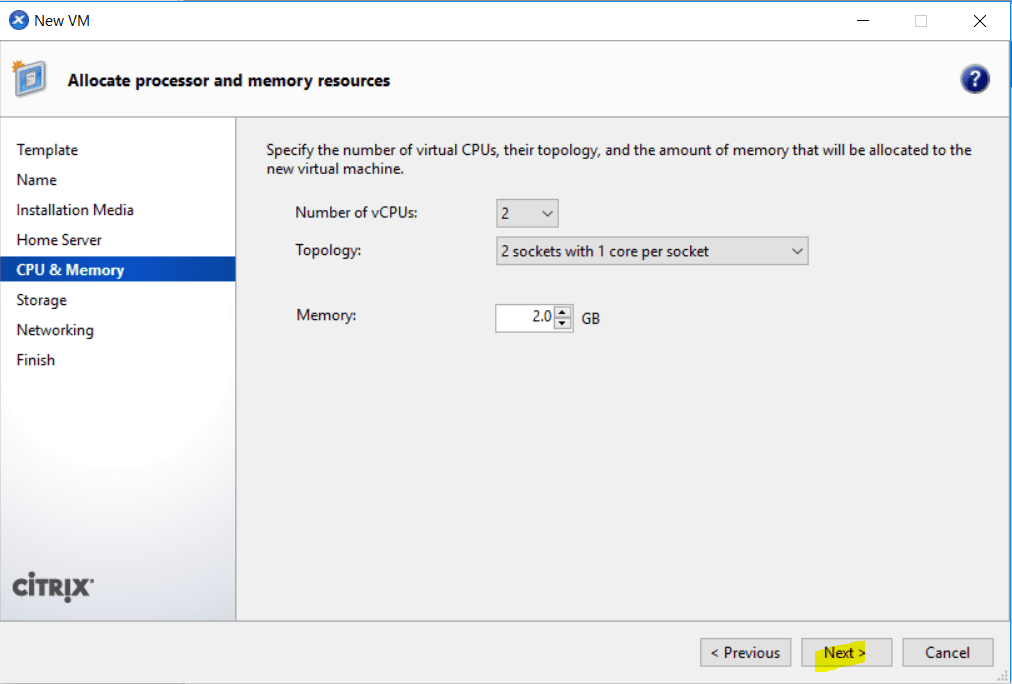Select the Storage step

click(x=41, y=299)
